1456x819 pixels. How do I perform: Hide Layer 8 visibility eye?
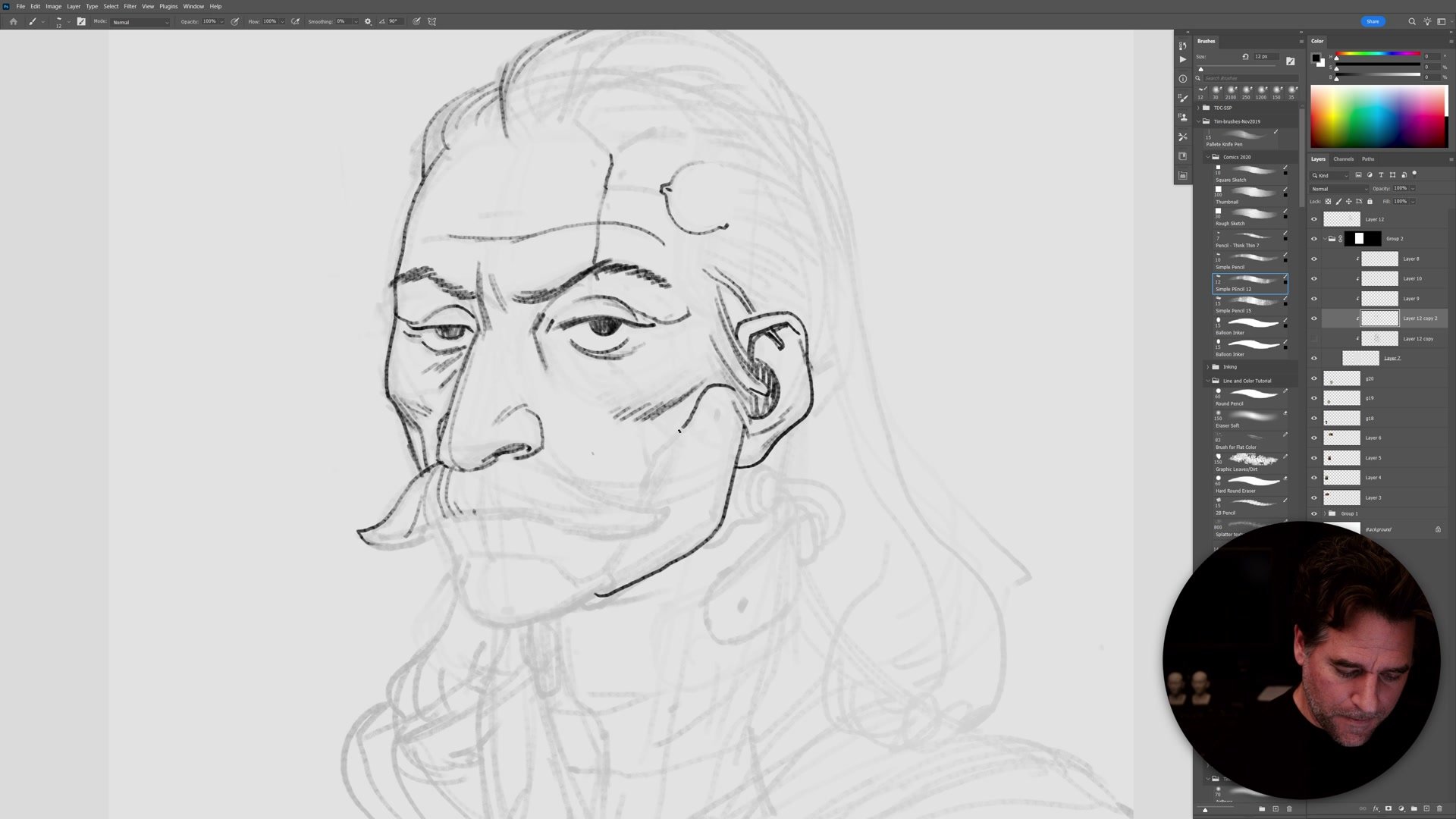point(1314,259)
